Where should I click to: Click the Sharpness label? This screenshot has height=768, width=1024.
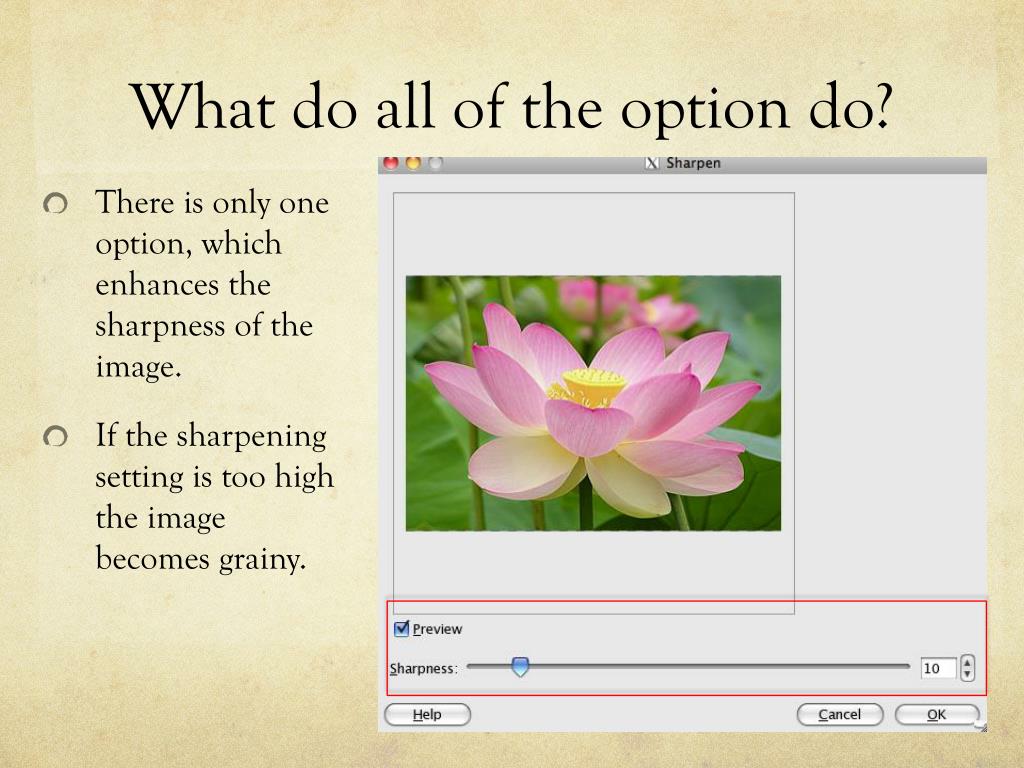pyautogui.click(x=423, y=669)
